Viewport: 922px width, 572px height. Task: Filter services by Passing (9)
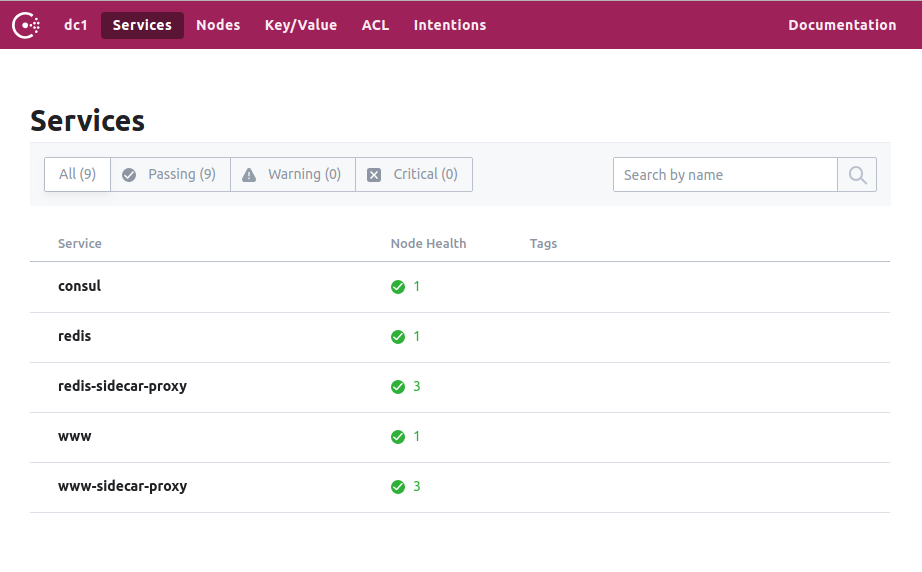[x=171, y=174]
